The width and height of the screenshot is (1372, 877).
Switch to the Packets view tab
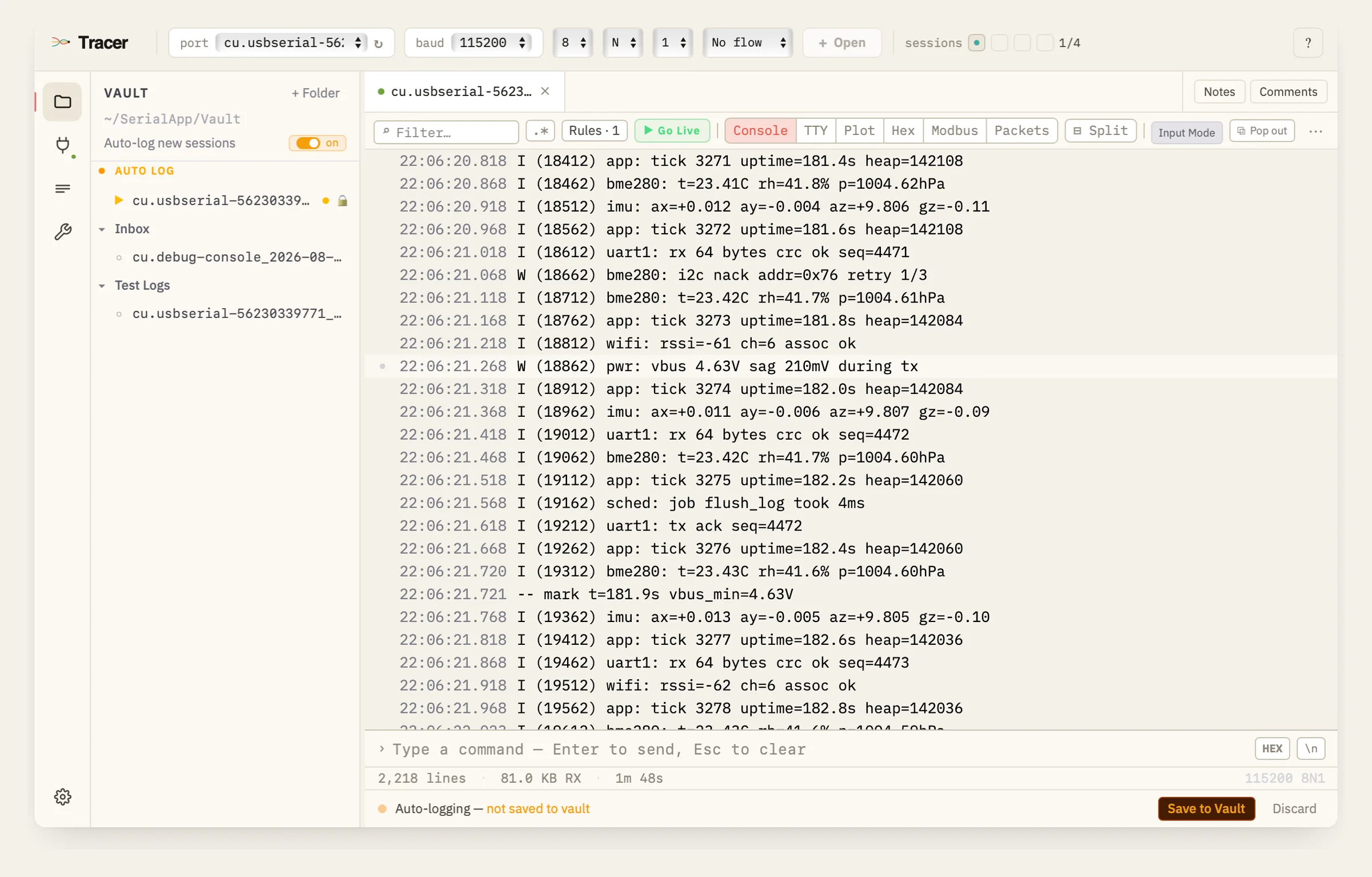tap(1022, 131)
